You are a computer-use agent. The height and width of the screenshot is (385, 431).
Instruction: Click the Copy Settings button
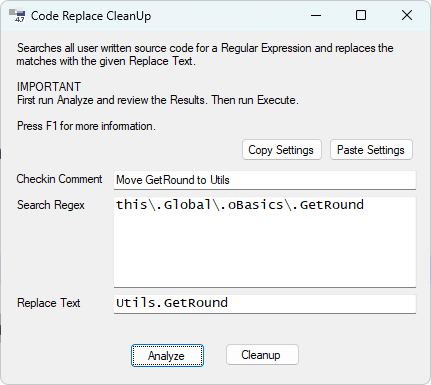coord(282,150)
